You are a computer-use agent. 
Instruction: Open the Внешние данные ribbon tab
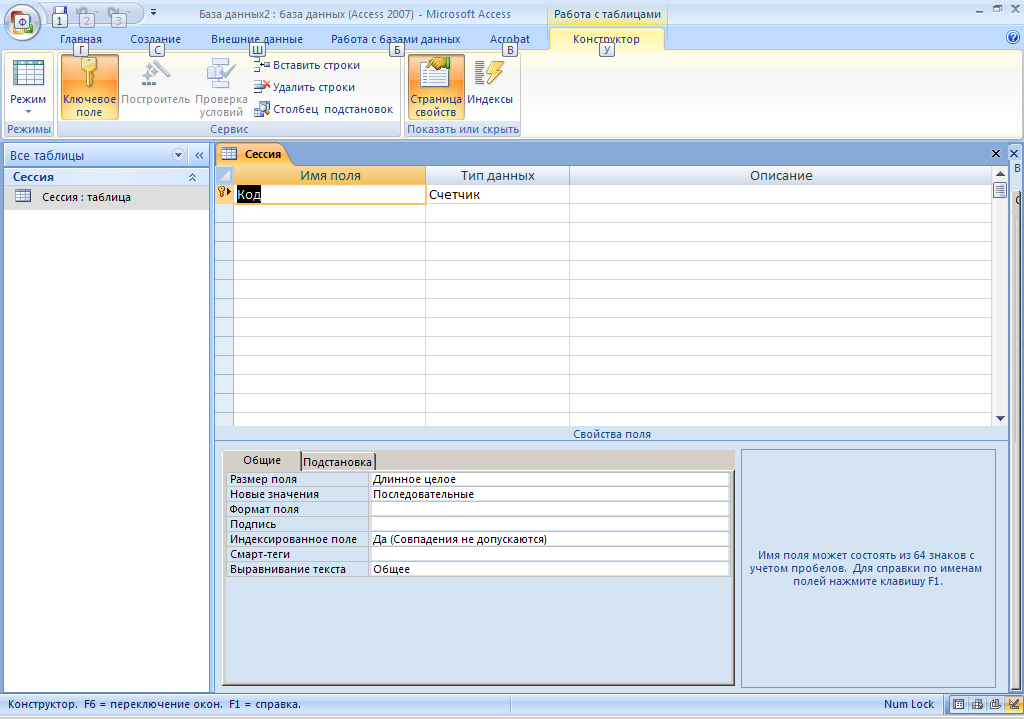[257, 39]
